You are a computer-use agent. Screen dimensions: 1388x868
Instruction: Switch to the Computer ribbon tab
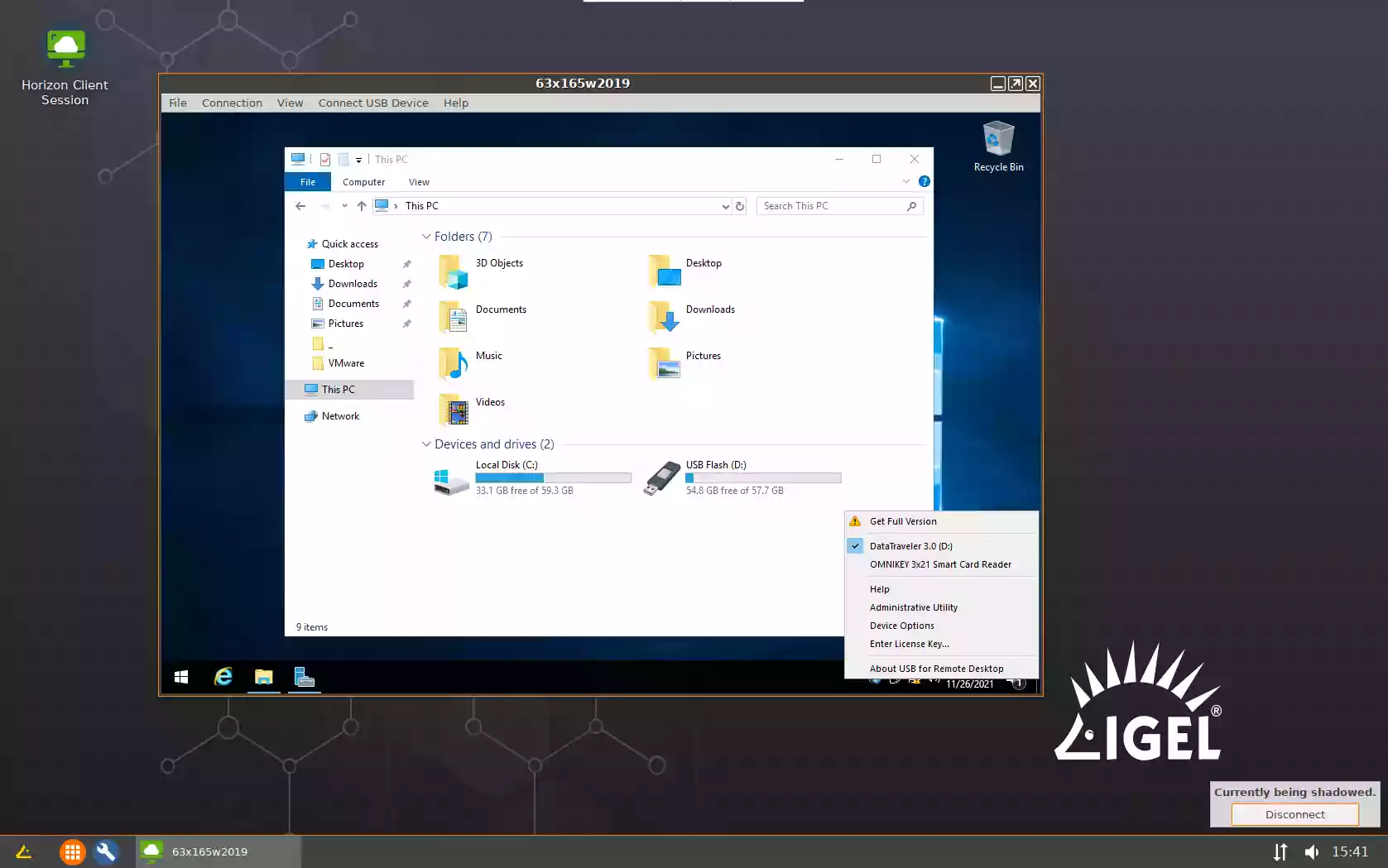tap(364, 182)
